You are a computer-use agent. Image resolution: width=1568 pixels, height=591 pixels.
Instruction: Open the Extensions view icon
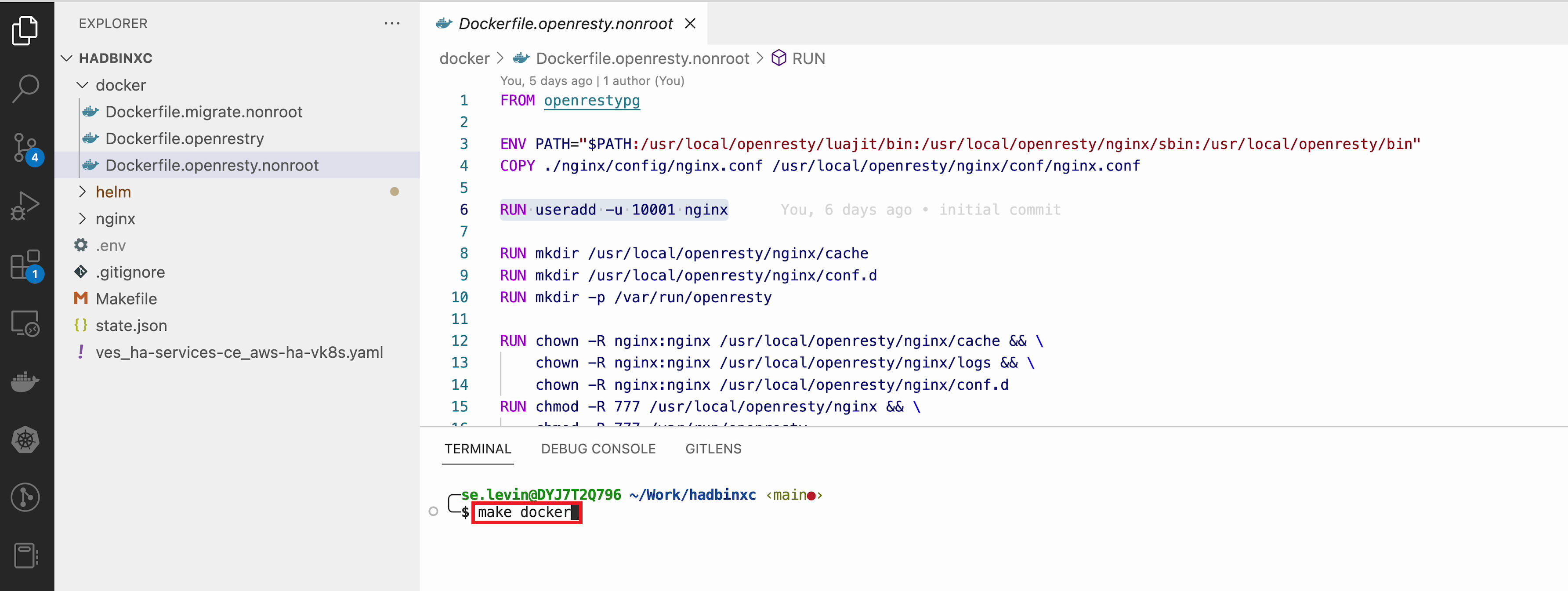[x=25, y=264]
